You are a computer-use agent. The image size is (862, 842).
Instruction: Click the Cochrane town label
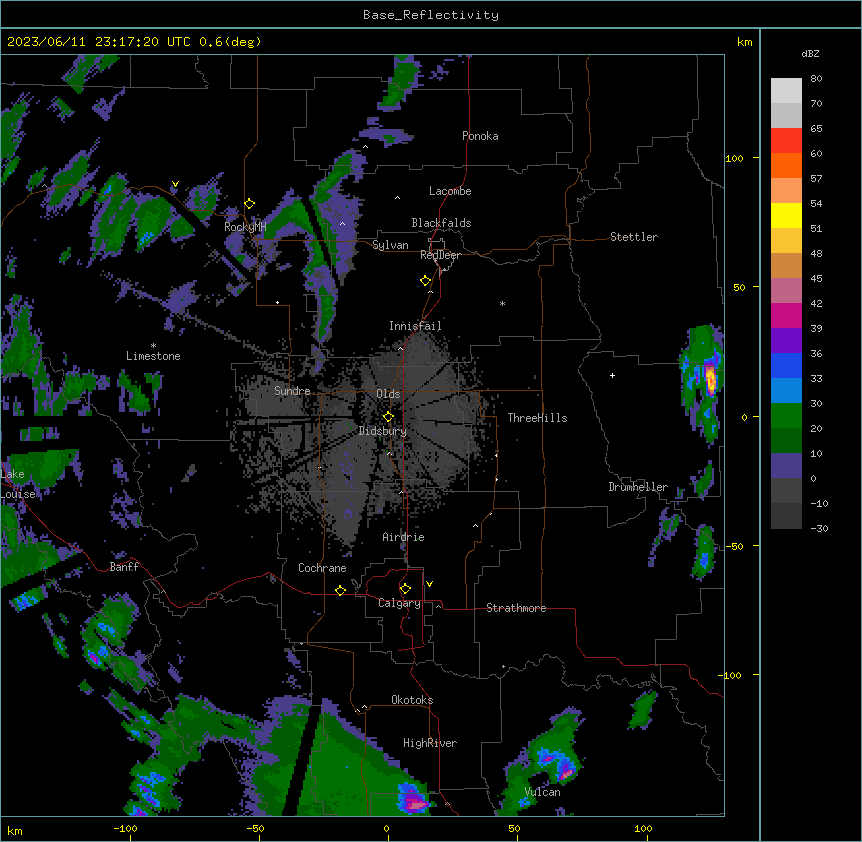tap(322, 568)
